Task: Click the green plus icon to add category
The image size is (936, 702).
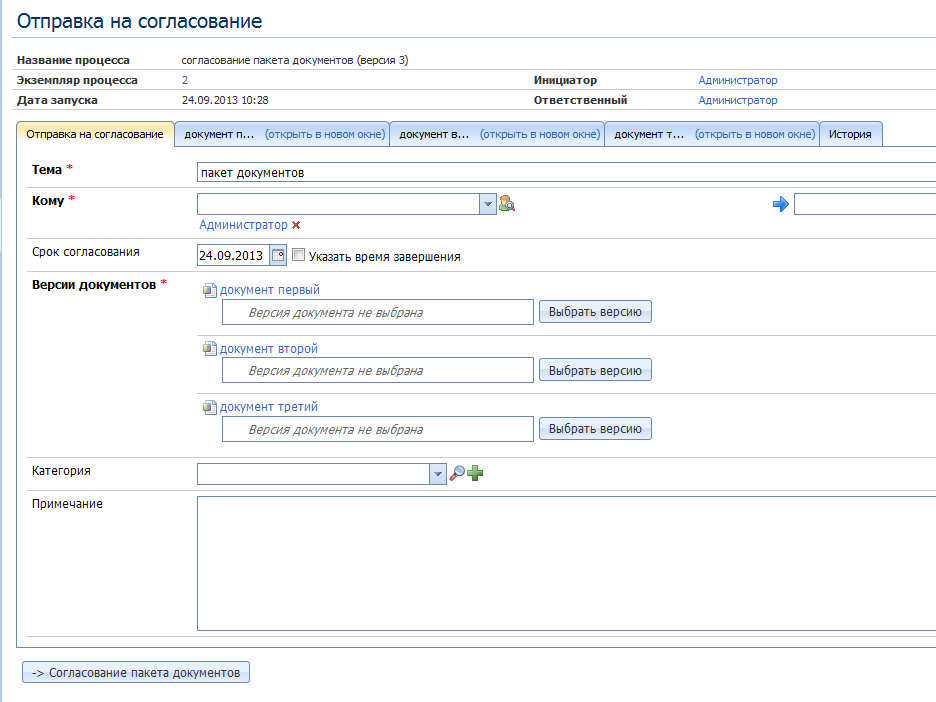Action: point(475,474)
